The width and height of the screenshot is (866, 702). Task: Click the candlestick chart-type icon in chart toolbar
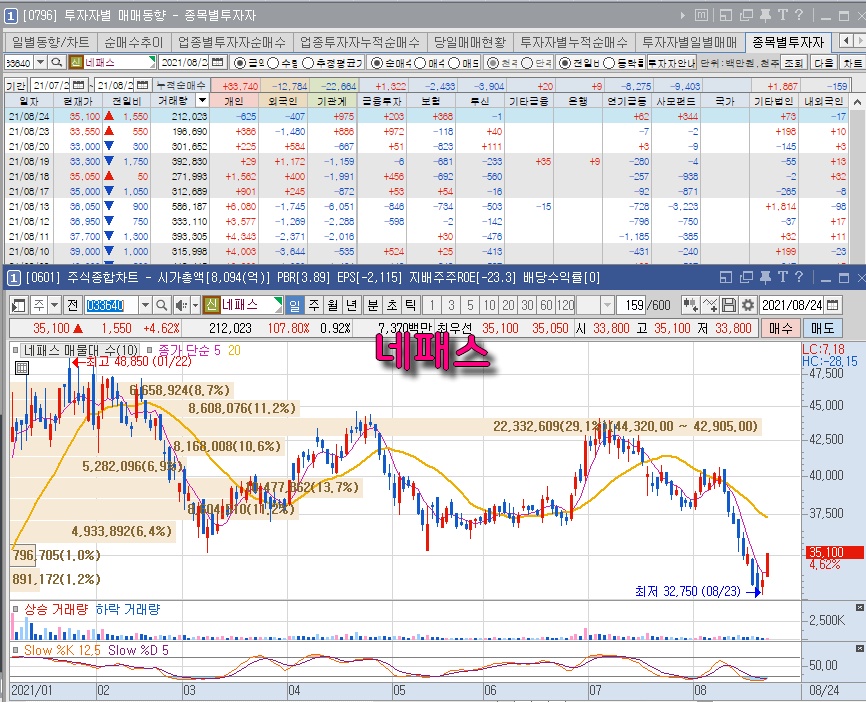(690, 305)
